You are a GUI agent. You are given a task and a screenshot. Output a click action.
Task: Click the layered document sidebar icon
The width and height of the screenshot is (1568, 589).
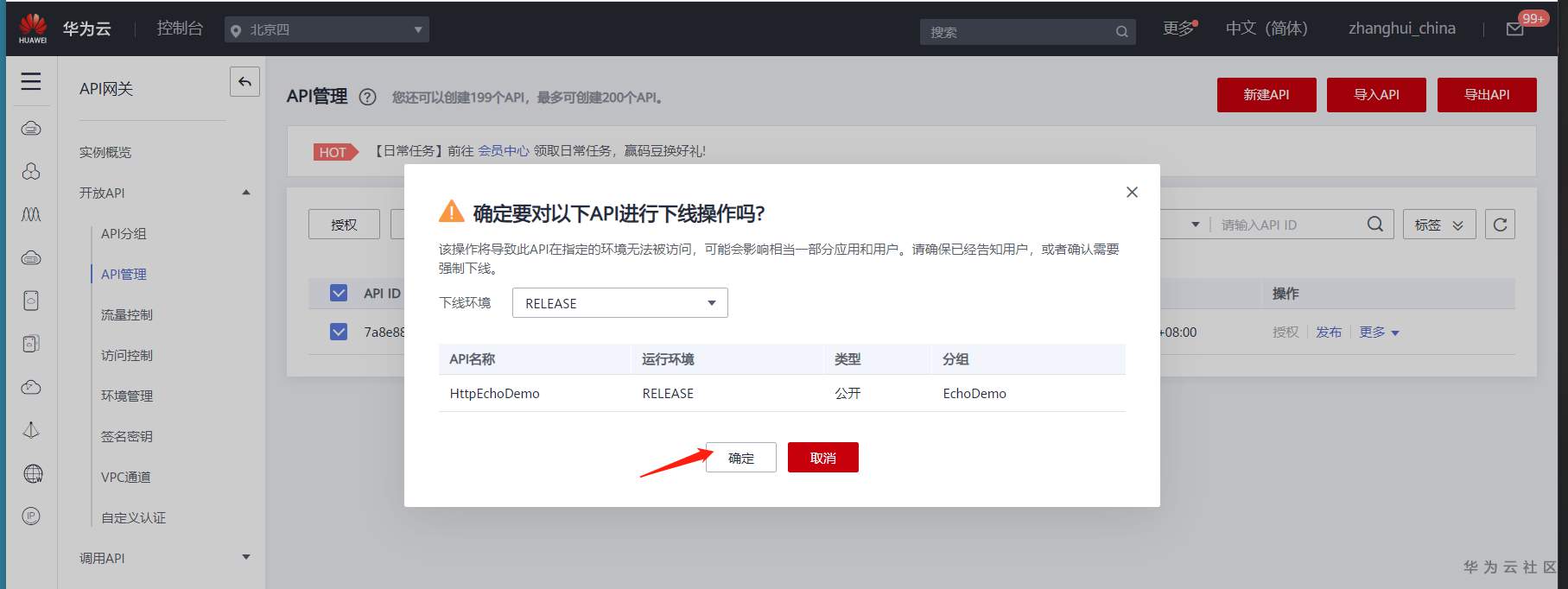(x=31, y=344)
